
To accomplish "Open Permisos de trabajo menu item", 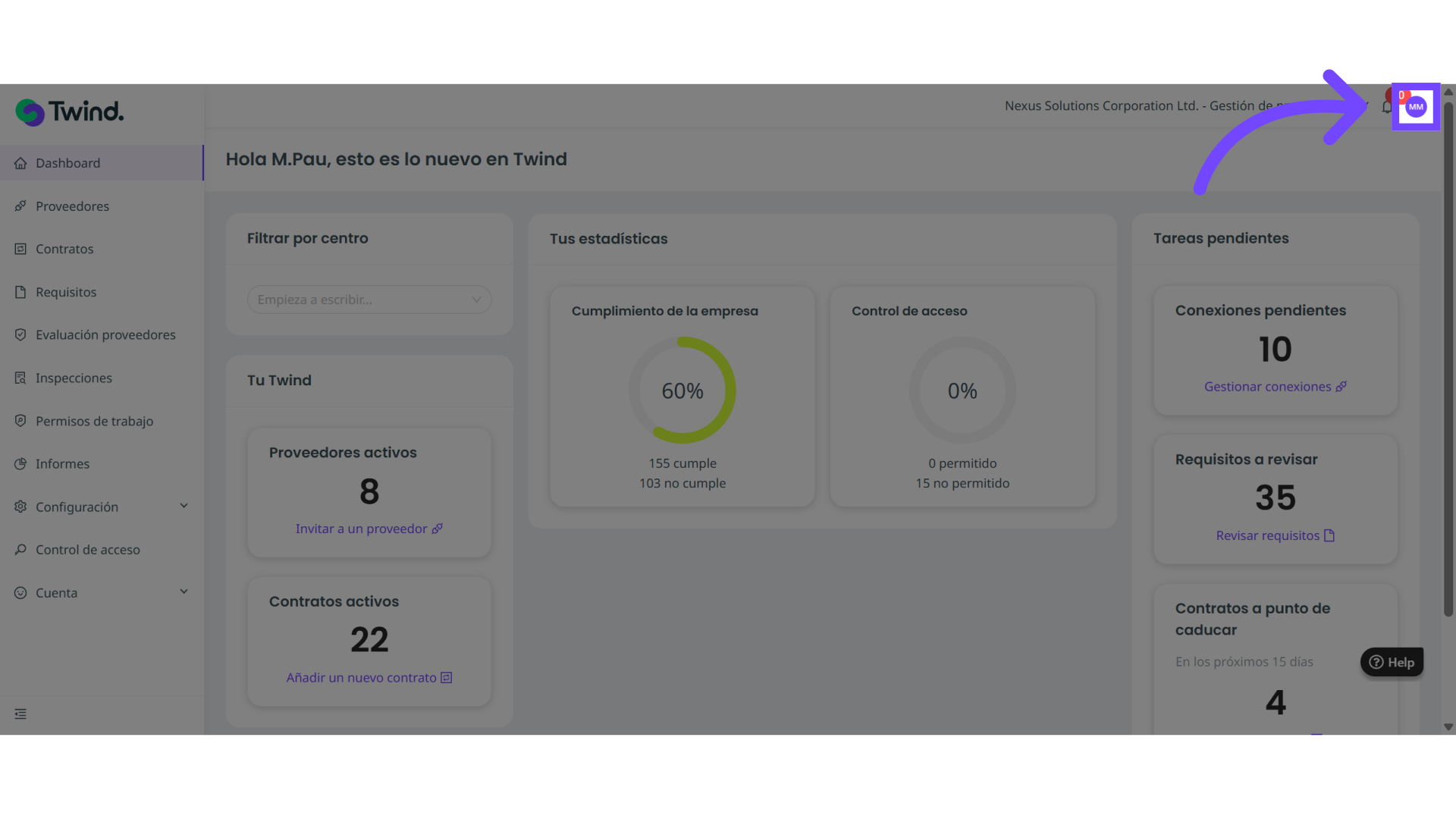I will [x=94, y=421].
